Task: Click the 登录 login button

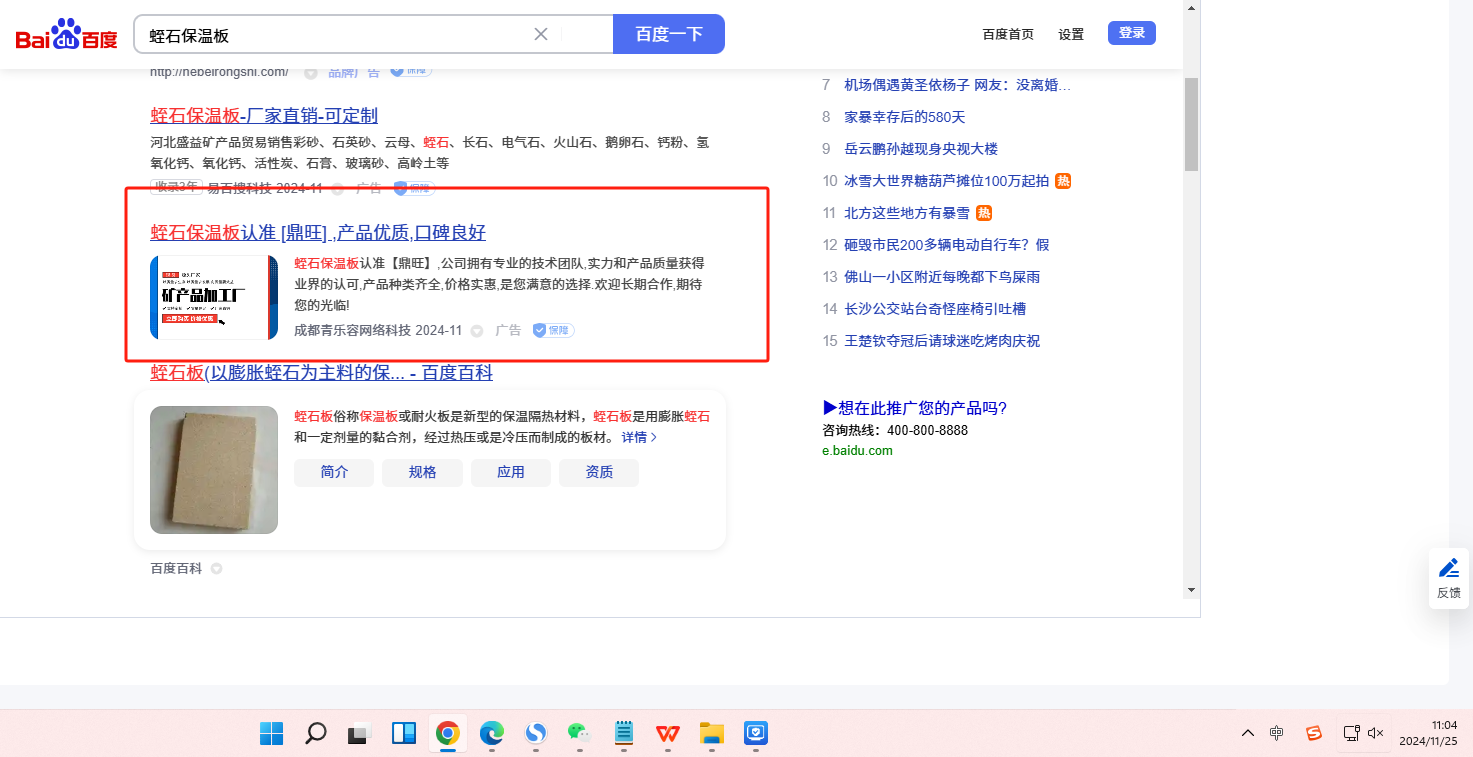Action: click(x=1131, y=33)
